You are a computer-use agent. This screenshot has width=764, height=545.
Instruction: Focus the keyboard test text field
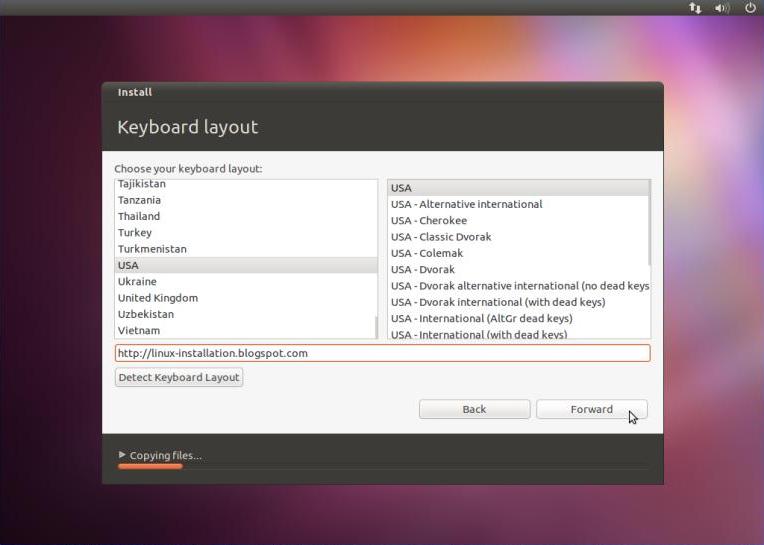382,353
